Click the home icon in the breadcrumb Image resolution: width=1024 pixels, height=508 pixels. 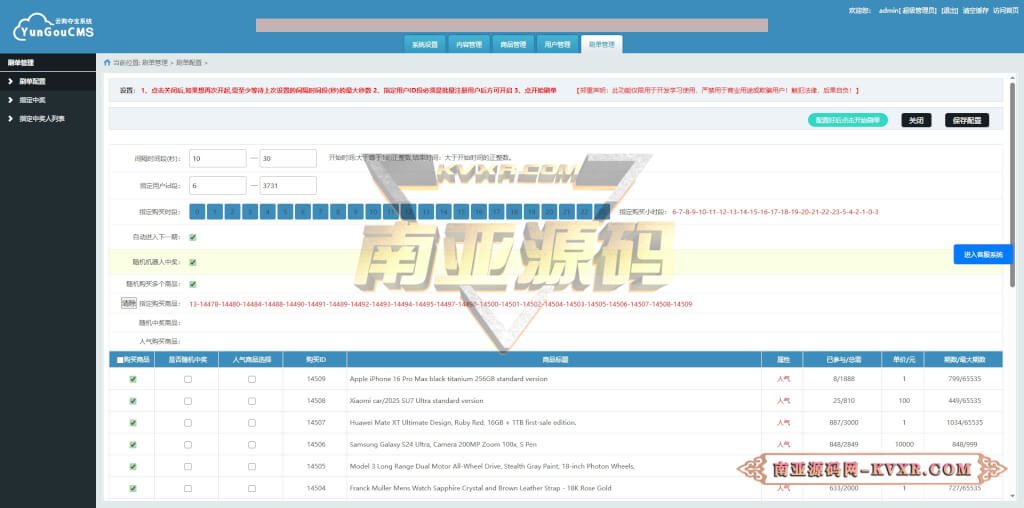click(107, 62)
